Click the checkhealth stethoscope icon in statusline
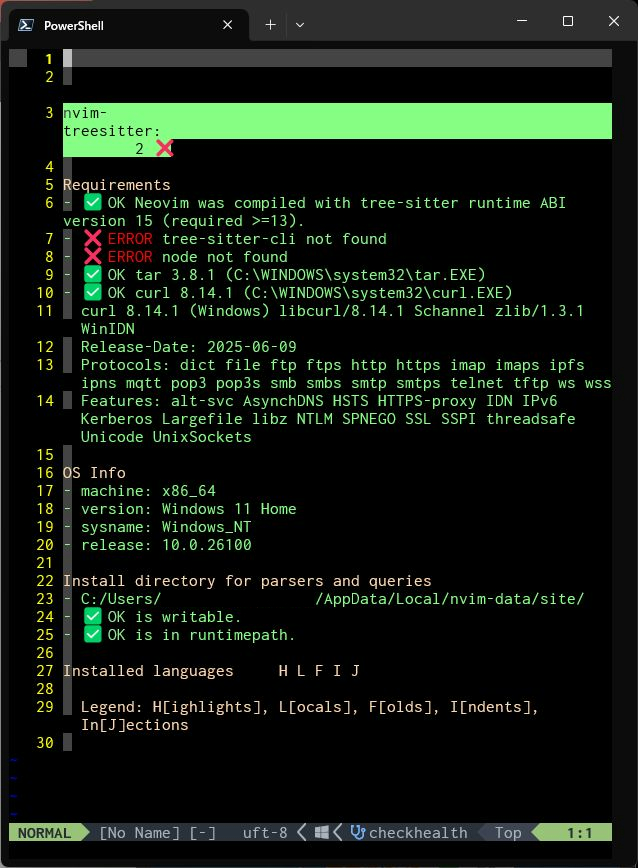 click(x=358, y=832)
